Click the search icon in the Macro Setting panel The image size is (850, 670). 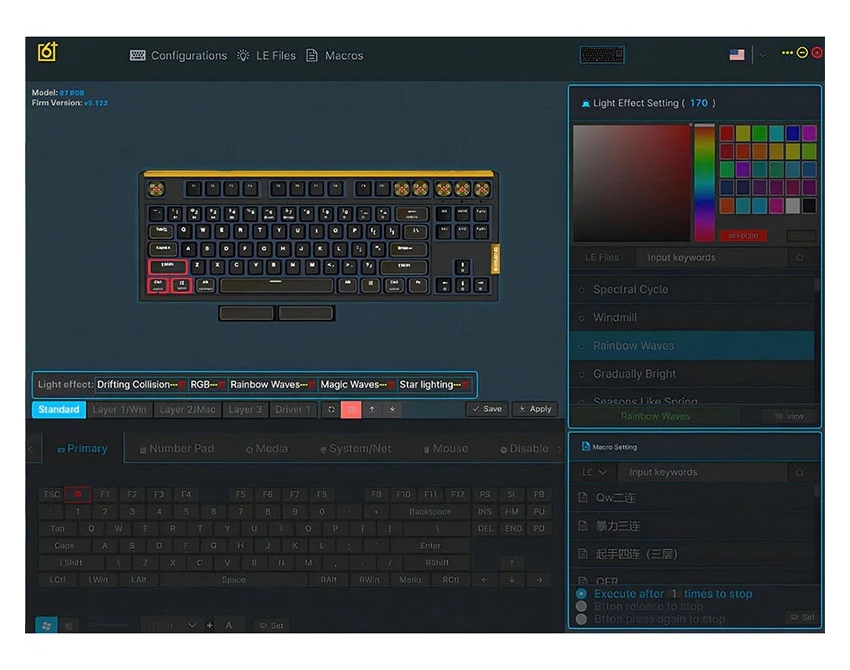click(800, 472)
